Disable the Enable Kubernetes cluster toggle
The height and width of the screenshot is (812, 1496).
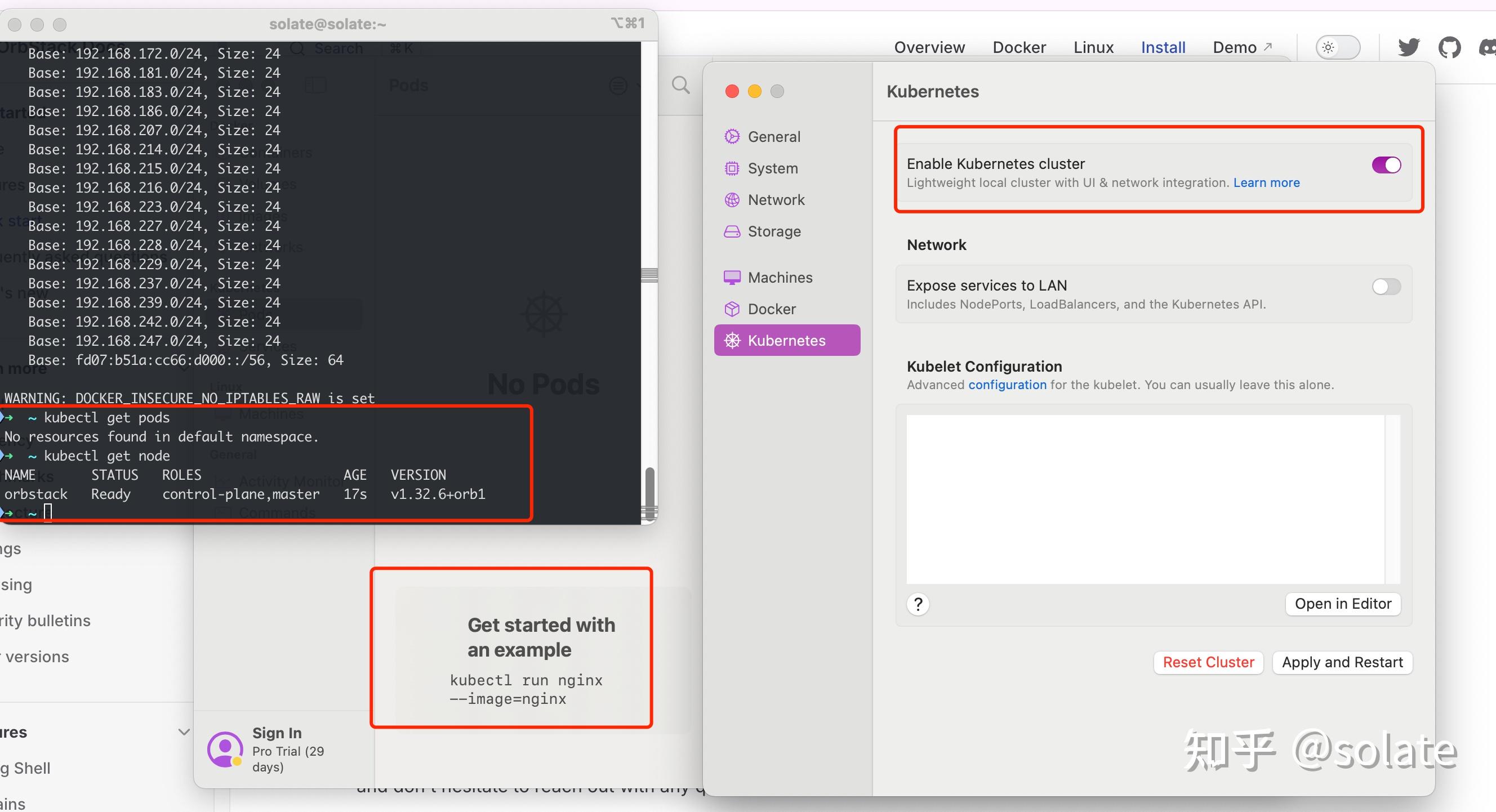[1386, 165]
